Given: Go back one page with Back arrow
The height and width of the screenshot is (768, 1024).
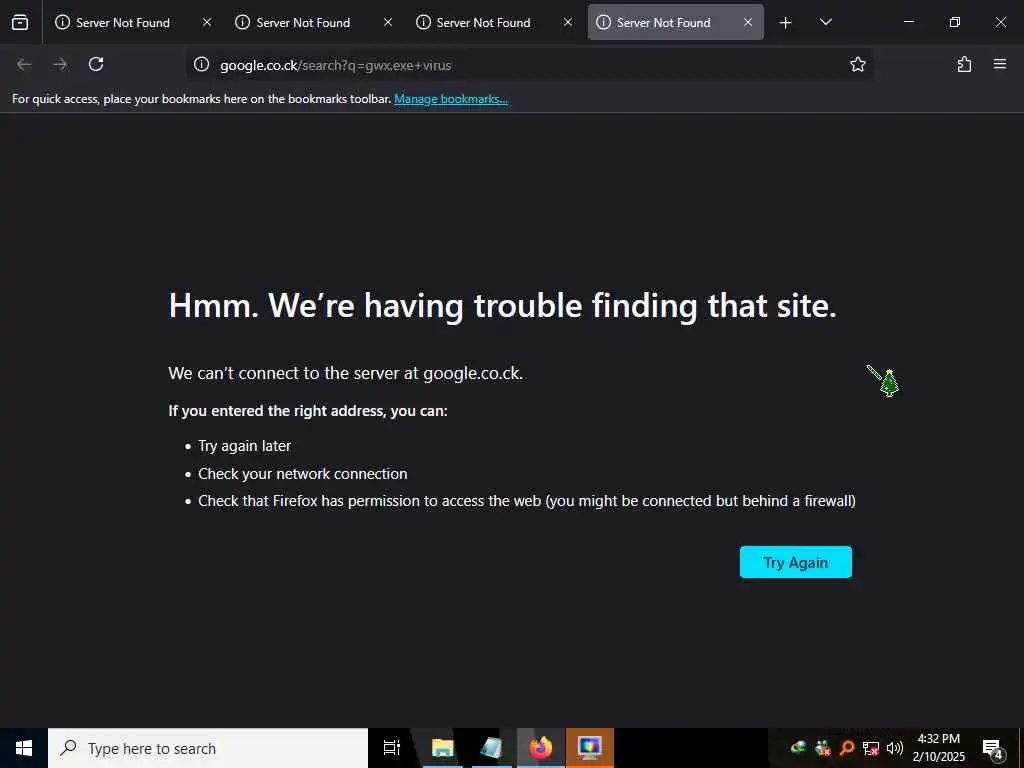Looking at the screenshot, I should pos(24,64).
